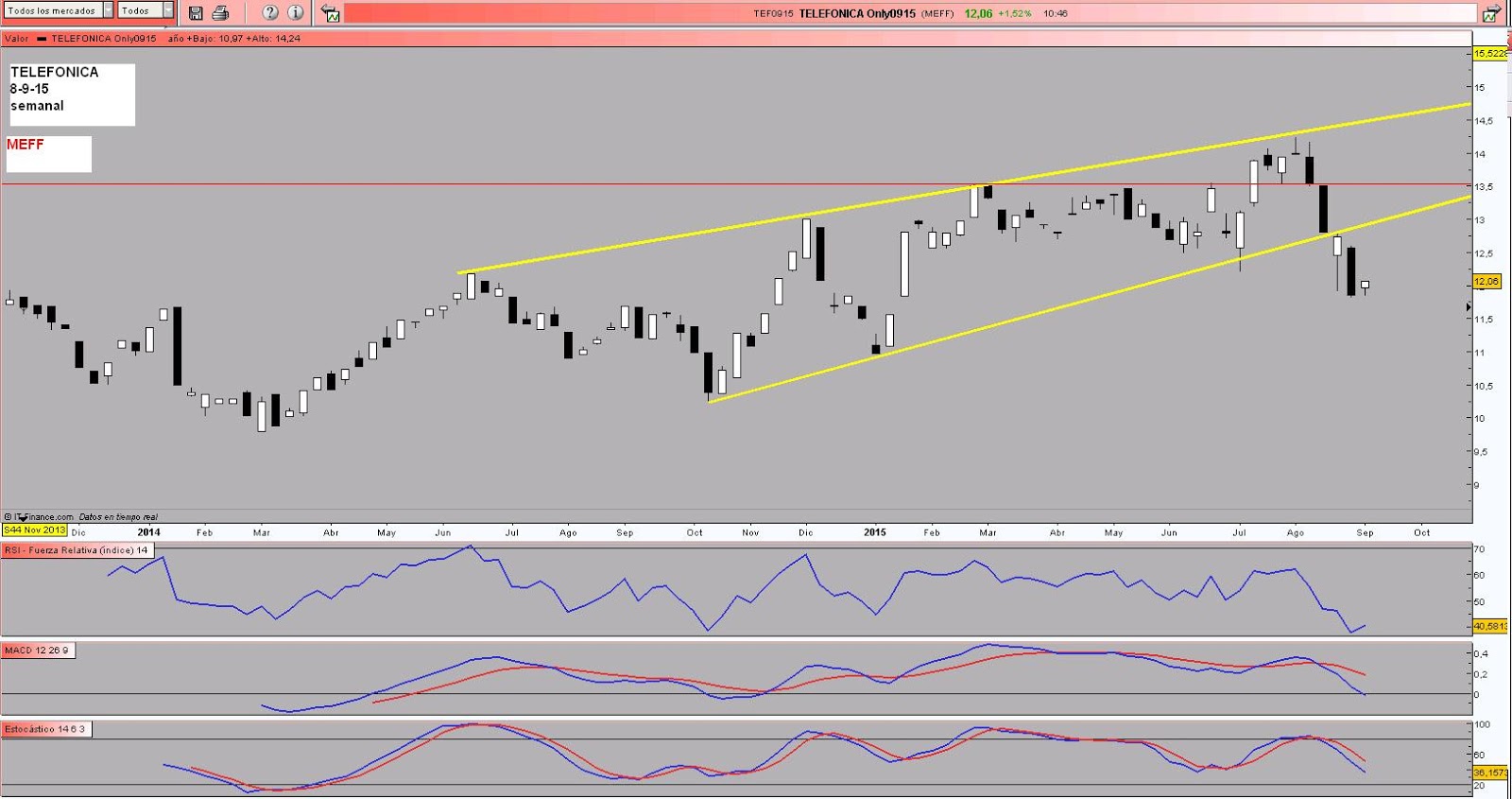This screenshot has height=799, width=1512.
Task: Click the '(MEFF)' exchange label in title bar
Action: tap(937, 13)
